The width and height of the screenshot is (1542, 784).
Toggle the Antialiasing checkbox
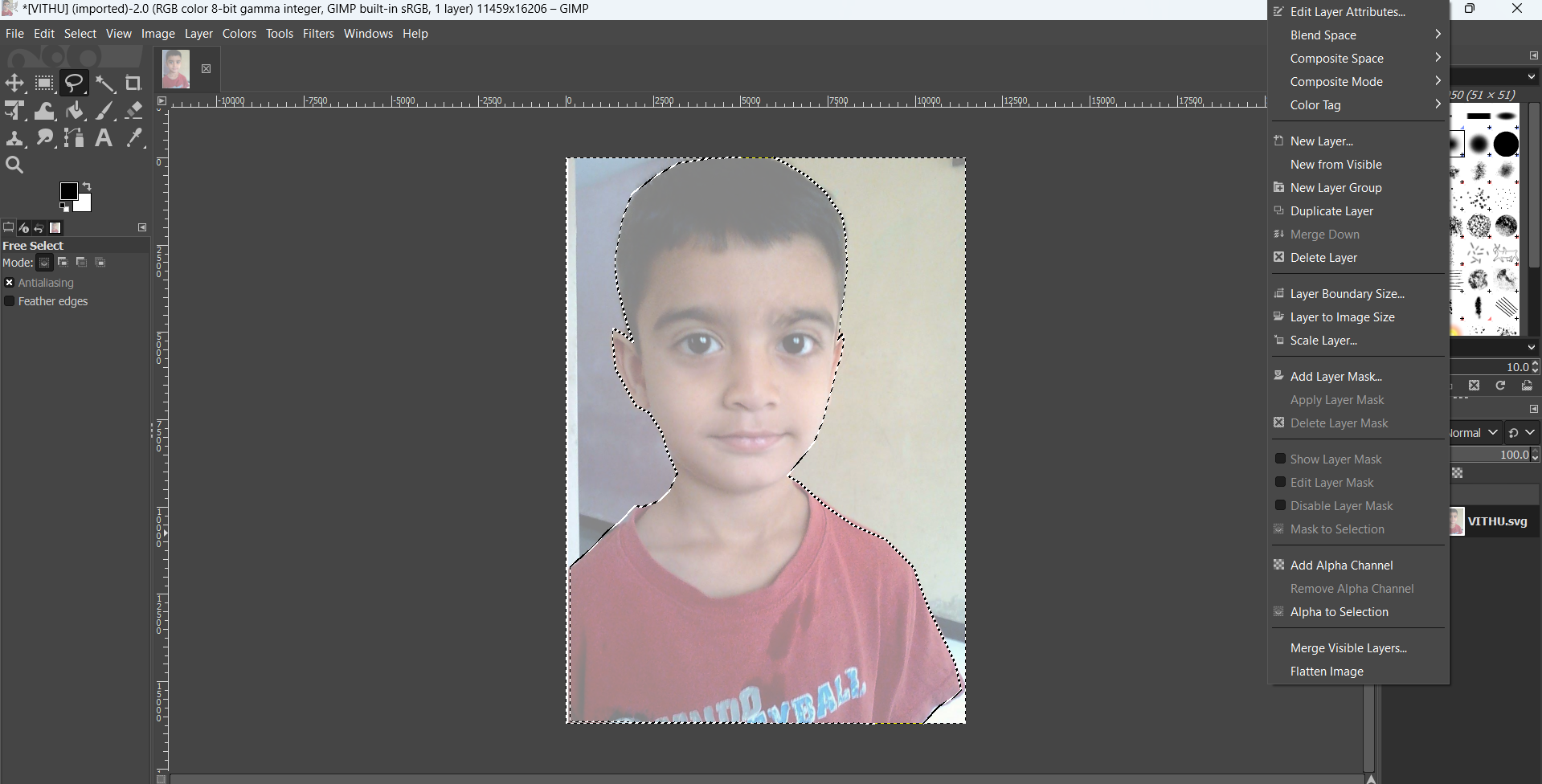click(x=10, y=283)
